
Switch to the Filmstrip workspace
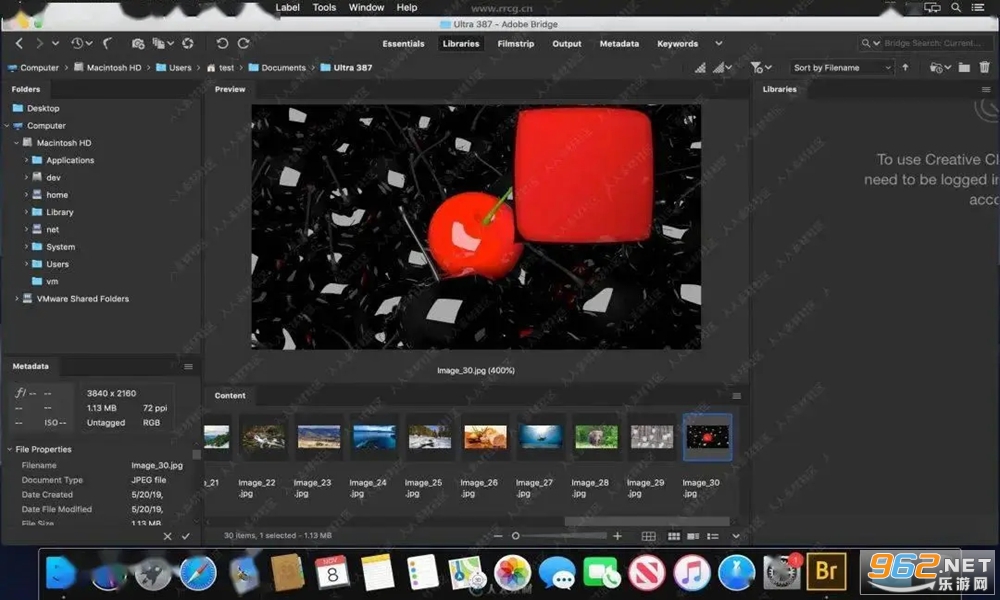(x=515, y=43)
